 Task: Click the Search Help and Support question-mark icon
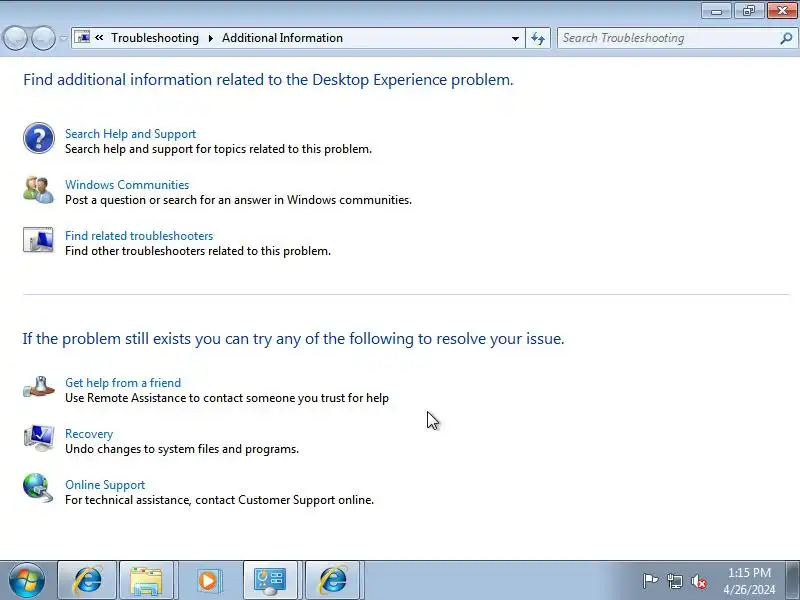point(39,138)
